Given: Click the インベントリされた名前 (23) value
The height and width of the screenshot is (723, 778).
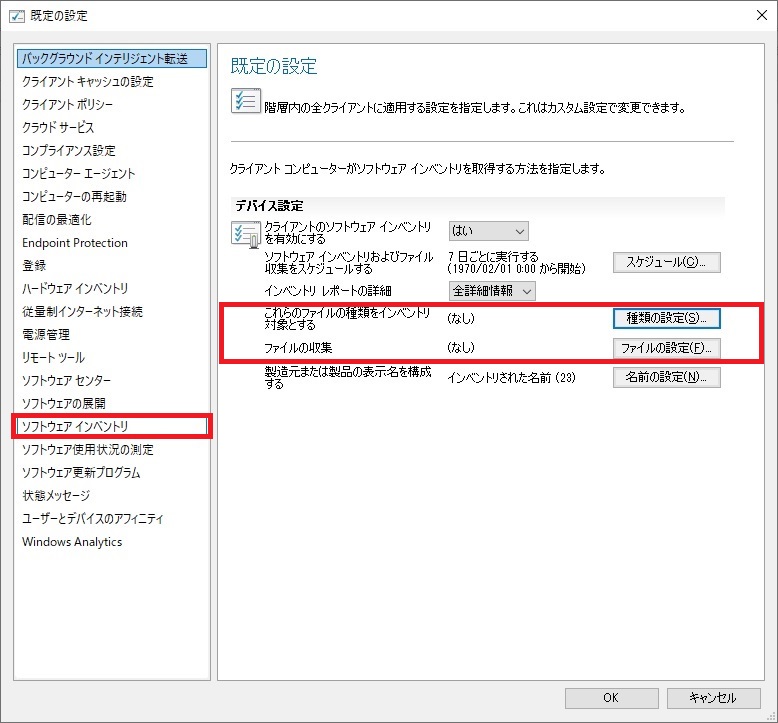Looking at the screenshot, I should [511, 378].
